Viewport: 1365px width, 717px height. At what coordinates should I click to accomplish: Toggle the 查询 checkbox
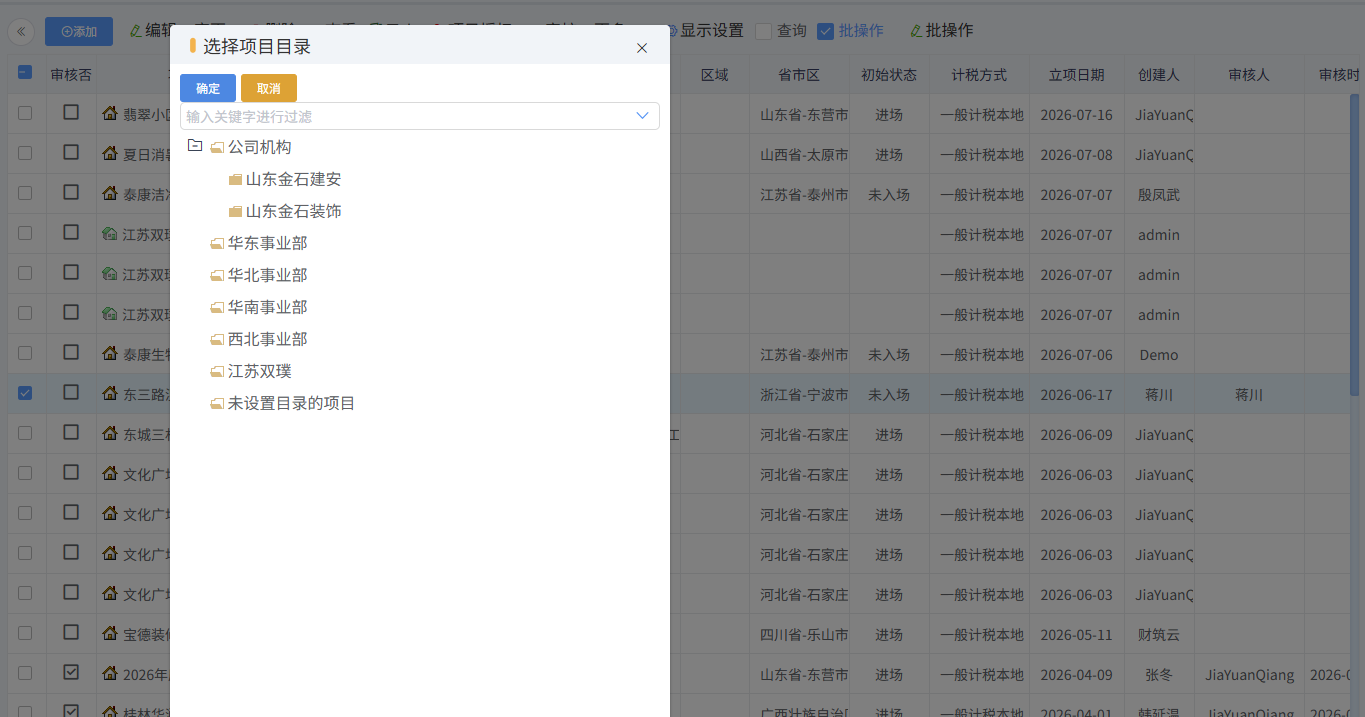click(764, 31)
